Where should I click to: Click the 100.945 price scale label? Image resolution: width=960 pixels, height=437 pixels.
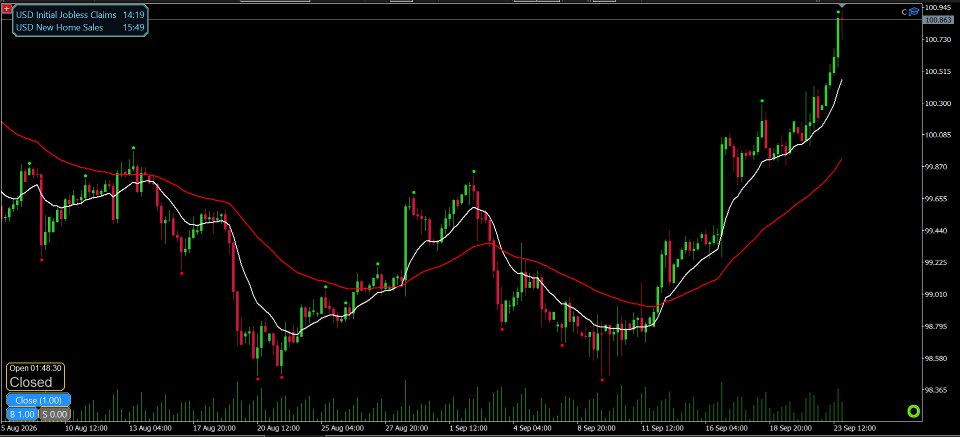pyautogui.click(x=937, y=7)
